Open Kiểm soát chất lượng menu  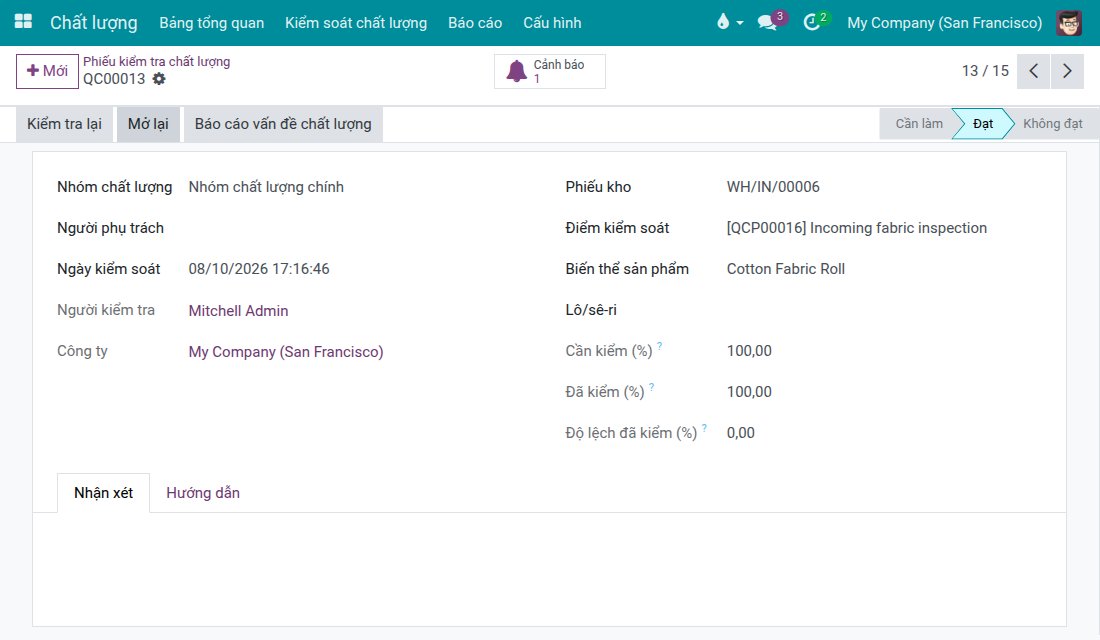356,22
